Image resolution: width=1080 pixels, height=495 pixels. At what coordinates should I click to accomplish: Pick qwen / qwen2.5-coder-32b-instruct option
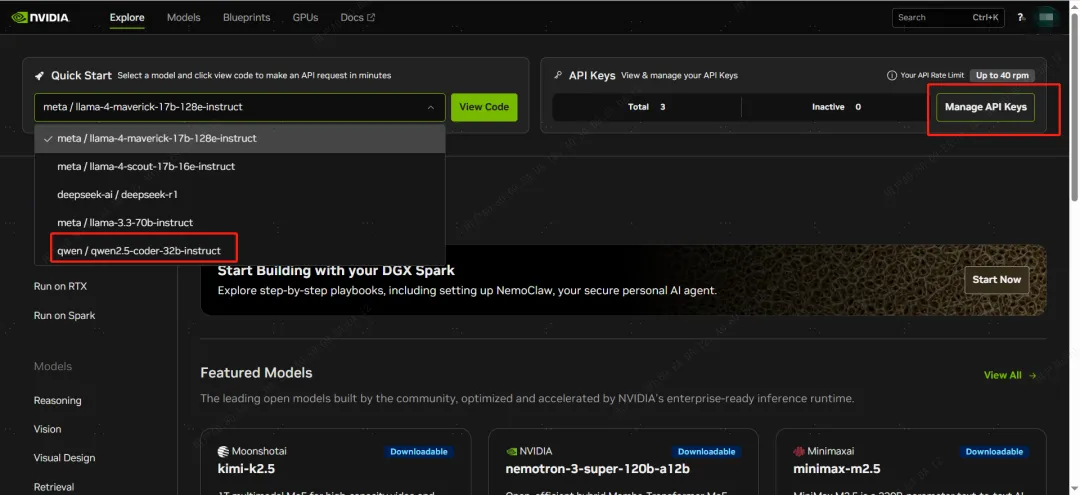[240, 251]
